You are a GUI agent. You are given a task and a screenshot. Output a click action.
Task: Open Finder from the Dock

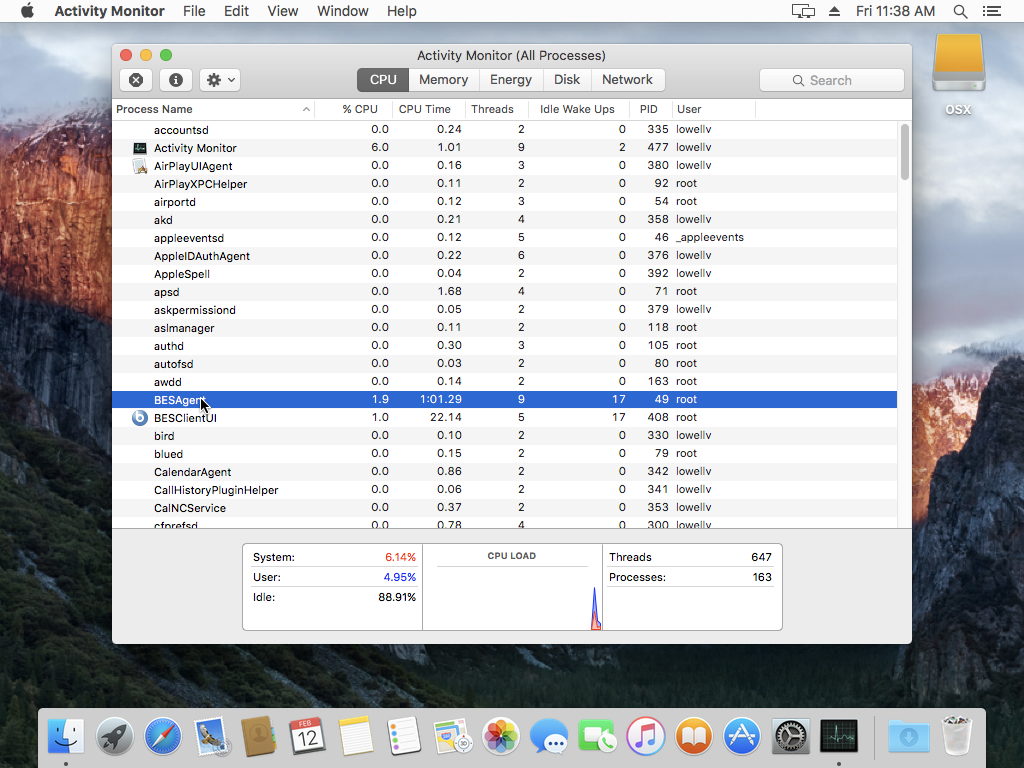coord(66,736)
